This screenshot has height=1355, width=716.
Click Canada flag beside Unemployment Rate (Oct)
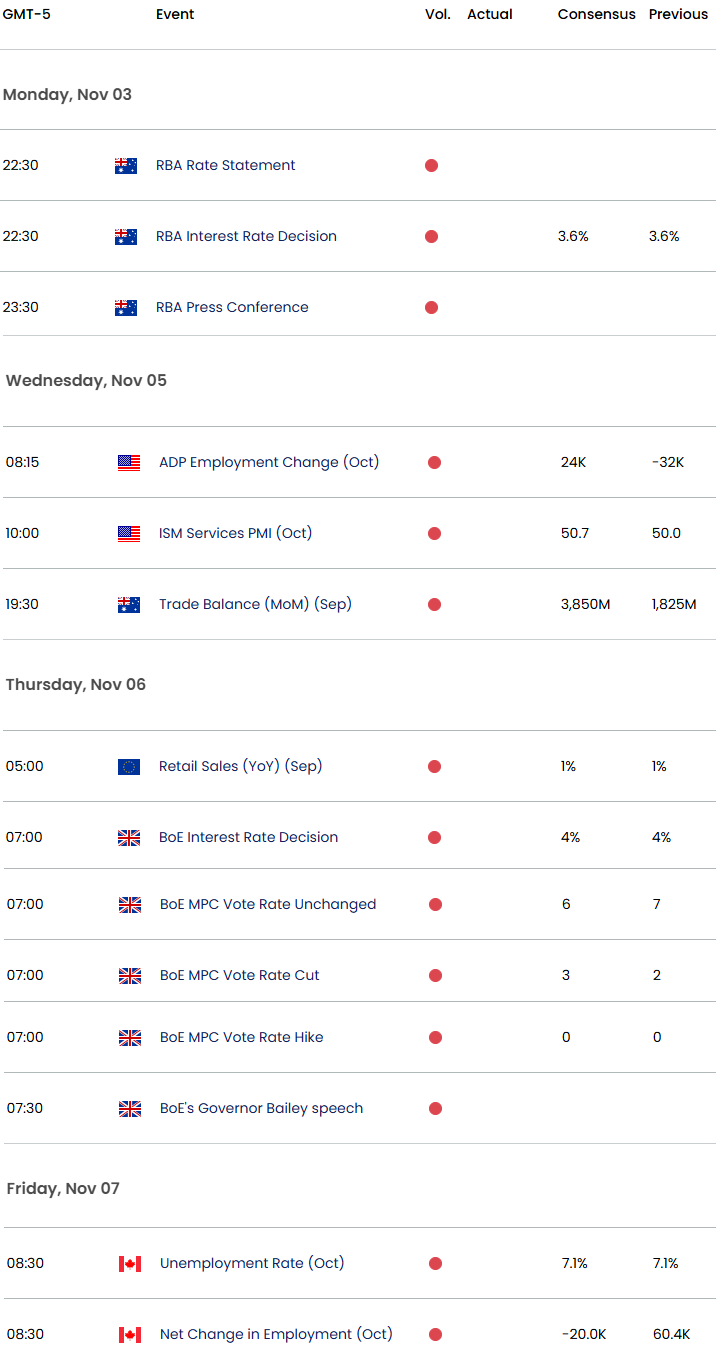(130, 1264)
